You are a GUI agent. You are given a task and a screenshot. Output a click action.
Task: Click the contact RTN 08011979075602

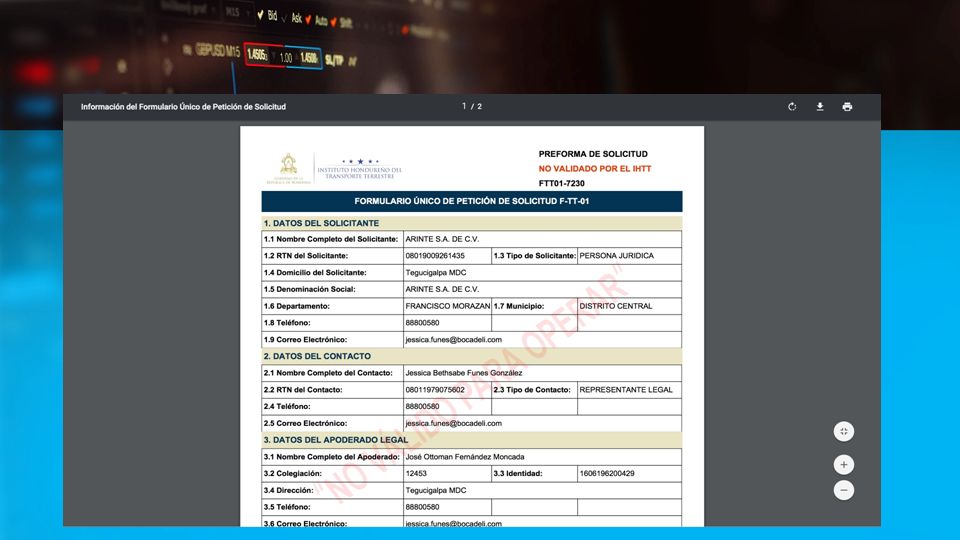point(435,390)
